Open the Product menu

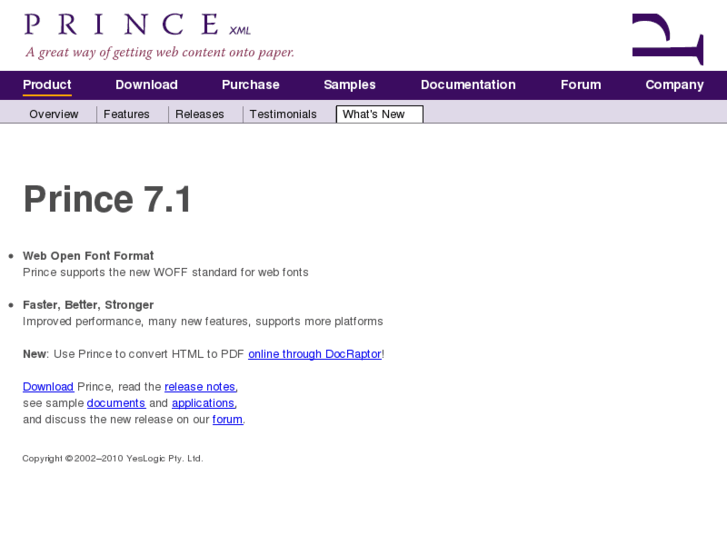pos(47,85)
